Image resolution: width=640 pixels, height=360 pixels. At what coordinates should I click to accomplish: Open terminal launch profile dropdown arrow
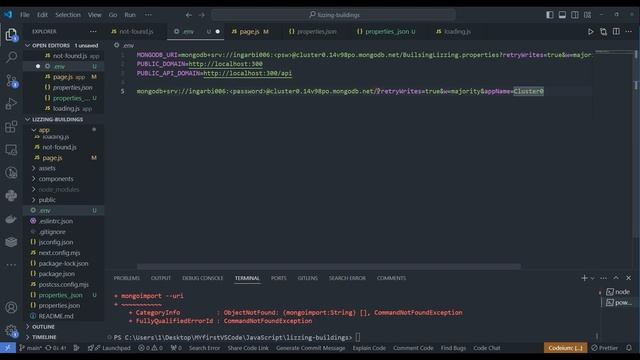(x=592, y=278)
